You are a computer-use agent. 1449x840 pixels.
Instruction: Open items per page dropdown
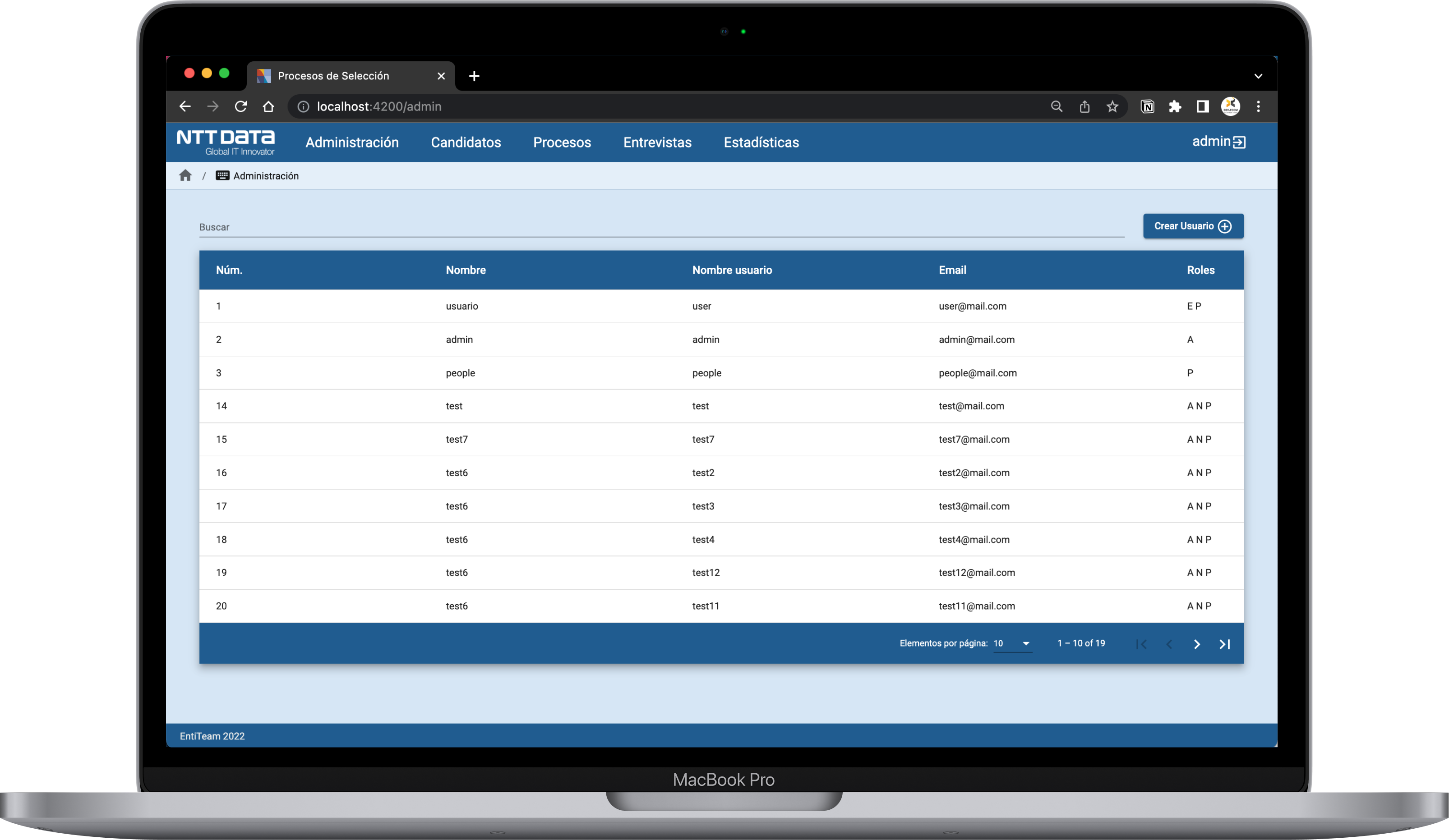1012,643
